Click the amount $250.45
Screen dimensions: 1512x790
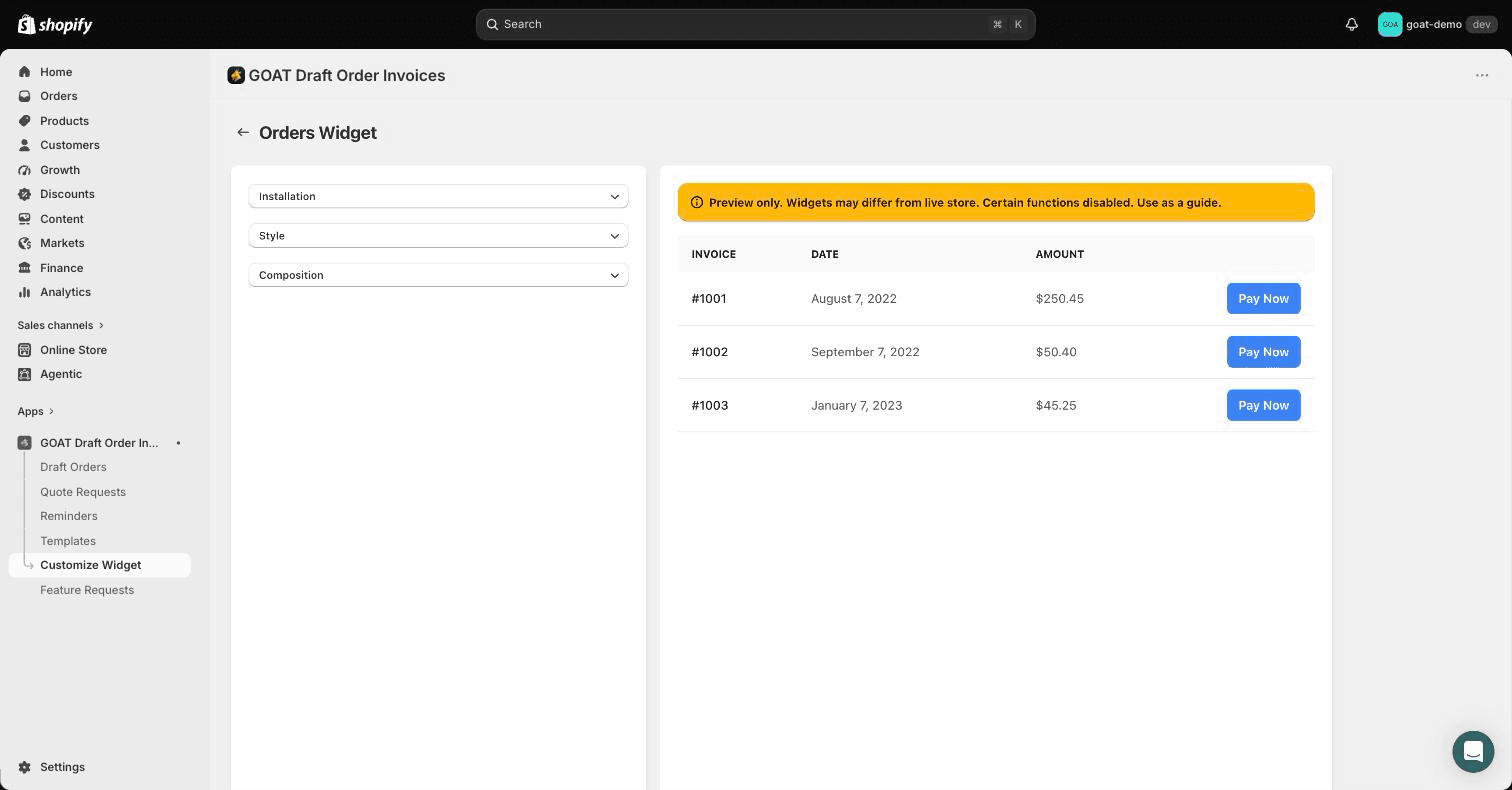[x=1060, y=298]
